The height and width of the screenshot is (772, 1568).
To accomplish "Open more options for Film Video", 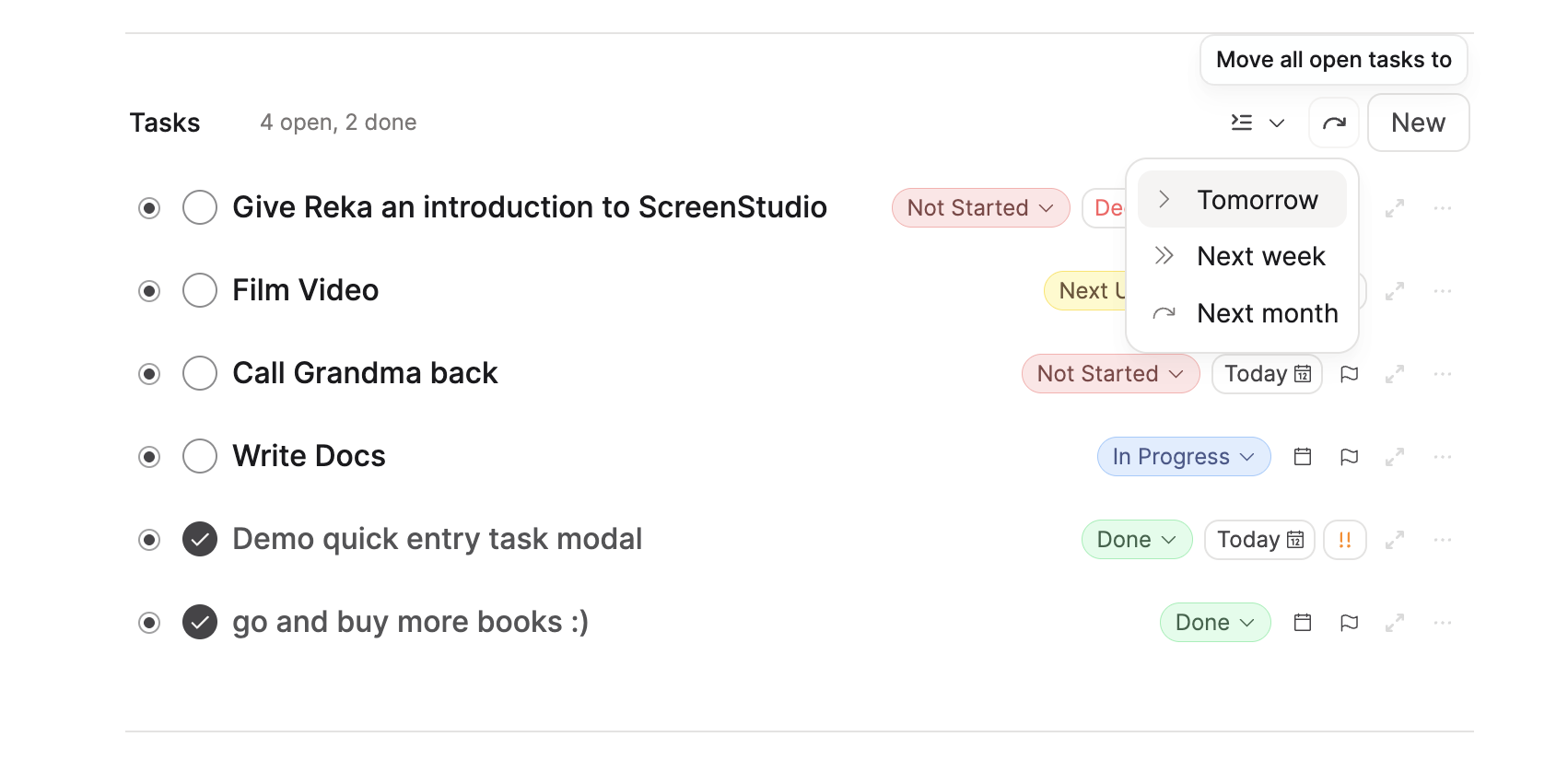I will tap(1442, 291).
